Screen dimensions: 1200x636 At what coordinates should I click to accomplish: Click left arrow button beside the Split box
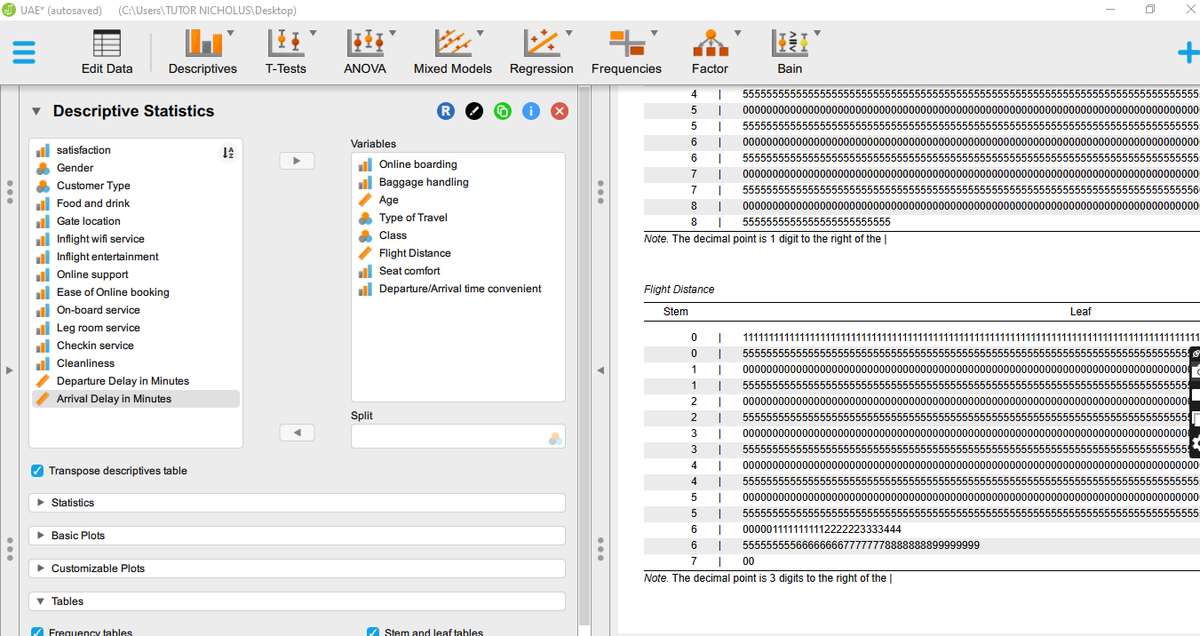pyautogui.click(x=296, y=432)
